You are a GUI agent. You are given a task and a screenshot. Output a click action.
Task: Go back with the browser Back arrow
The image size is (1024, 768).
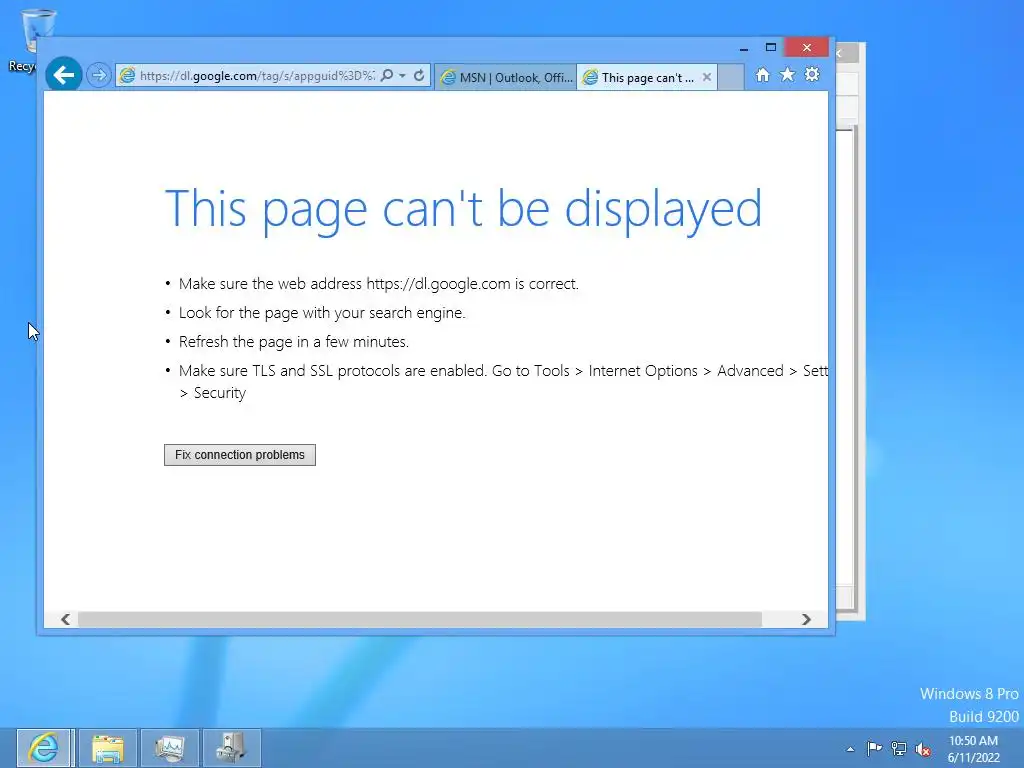(x=63, y=75)
